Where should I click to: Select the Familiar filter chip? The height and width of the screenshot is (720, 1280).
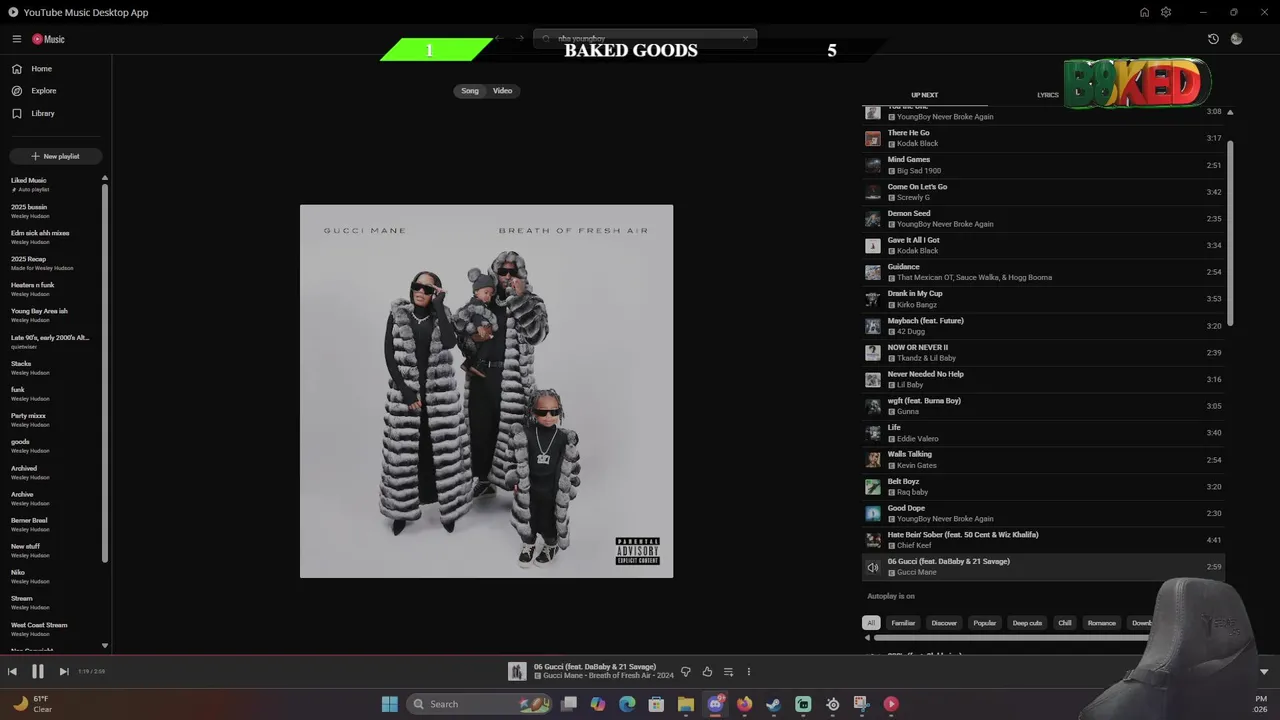coord(903,623)
